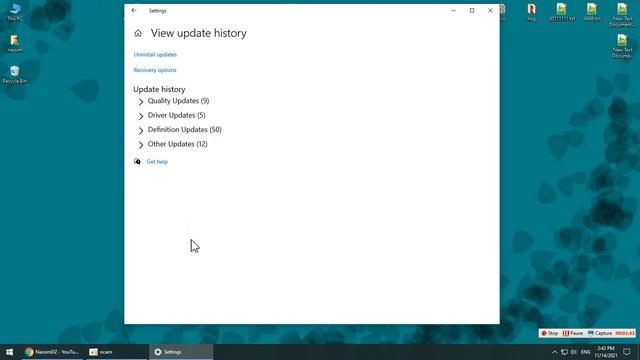Viewport: 640px width, 360px height.
Task: Switch to the ocam taskbar window
Action: tap(116, 352)
